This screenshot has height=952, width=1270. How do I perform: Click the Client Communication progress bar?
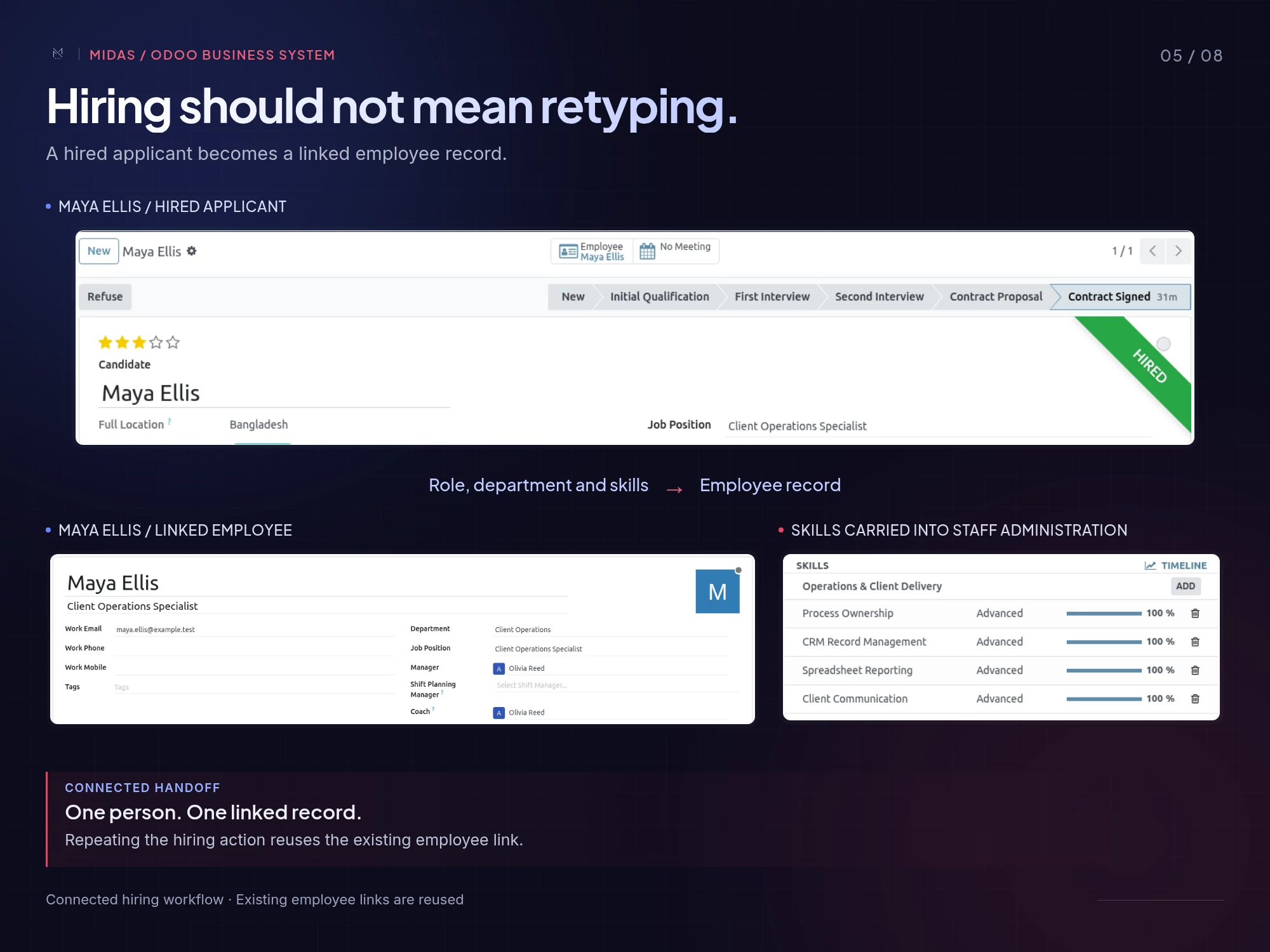pos(1104,699)
